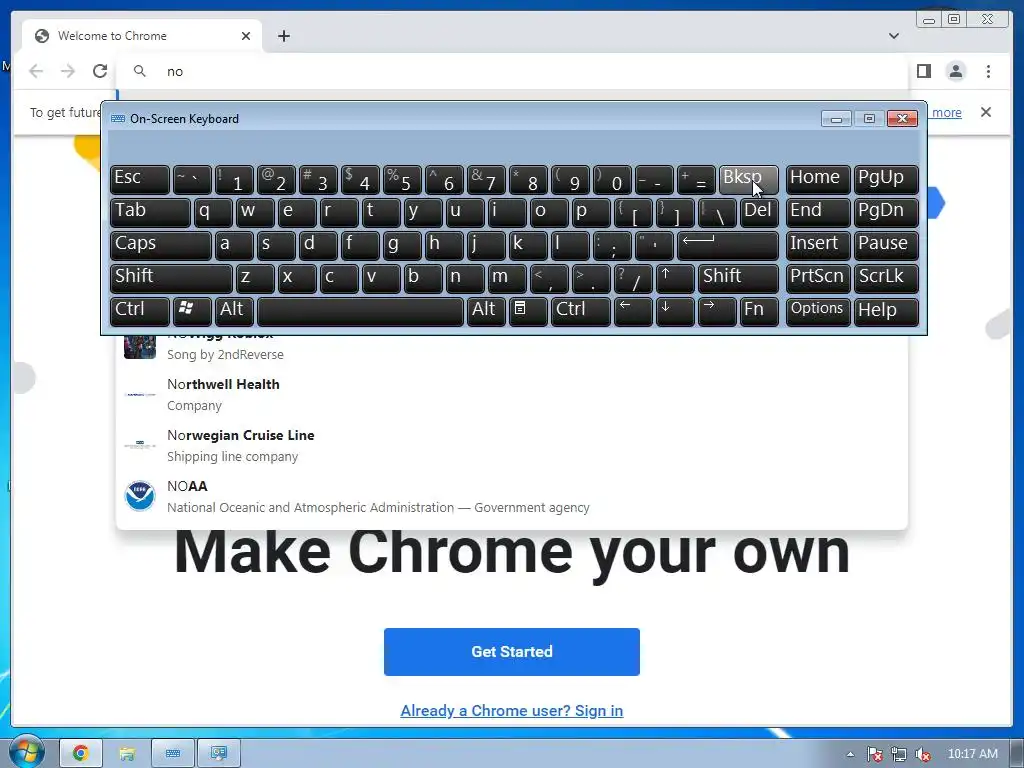Select the Welcome to Chrome tab
1024x768 pixels.
point(142,36)
